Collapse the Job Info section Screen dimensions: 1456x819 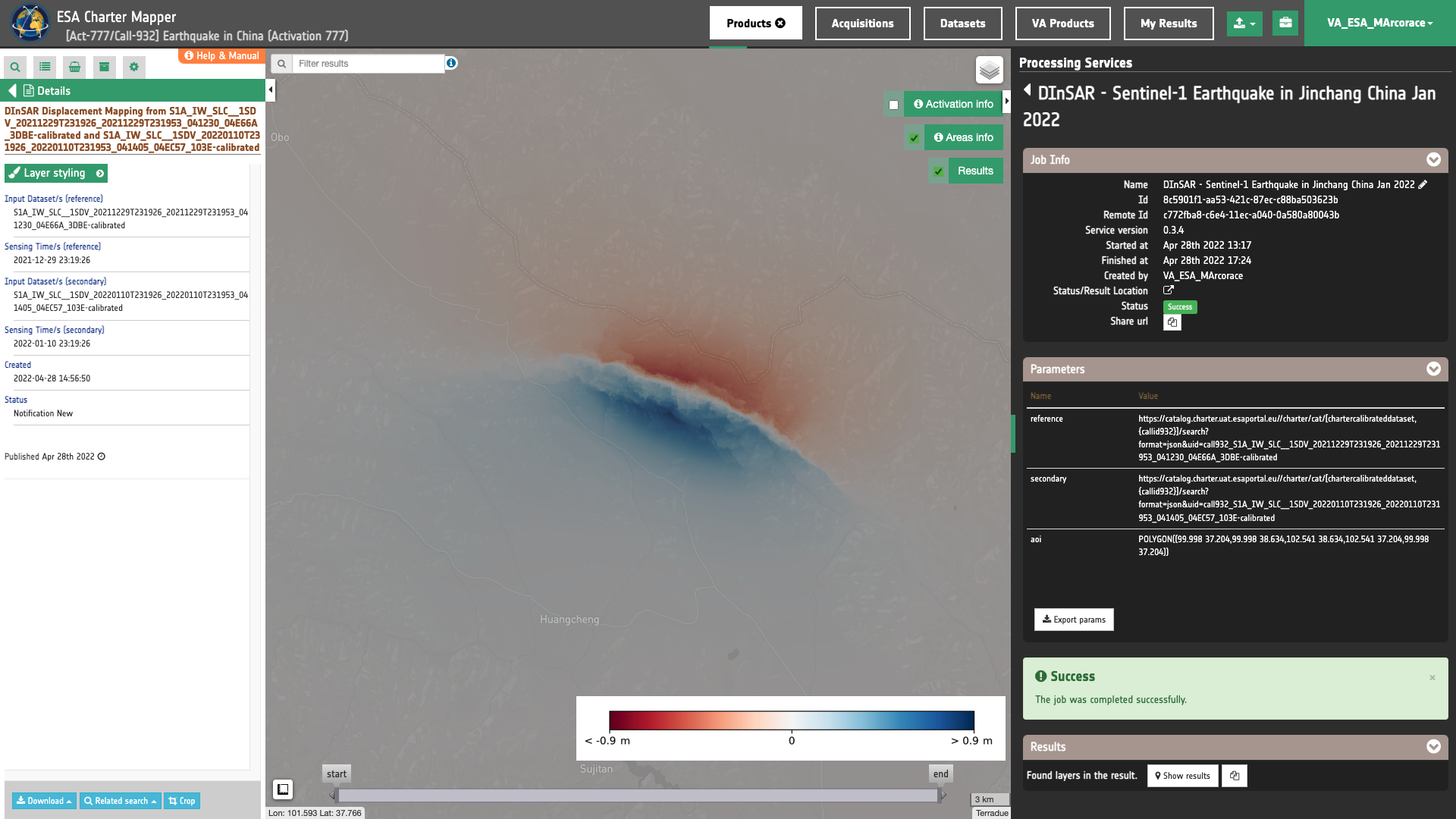[x=1433, y=160]
